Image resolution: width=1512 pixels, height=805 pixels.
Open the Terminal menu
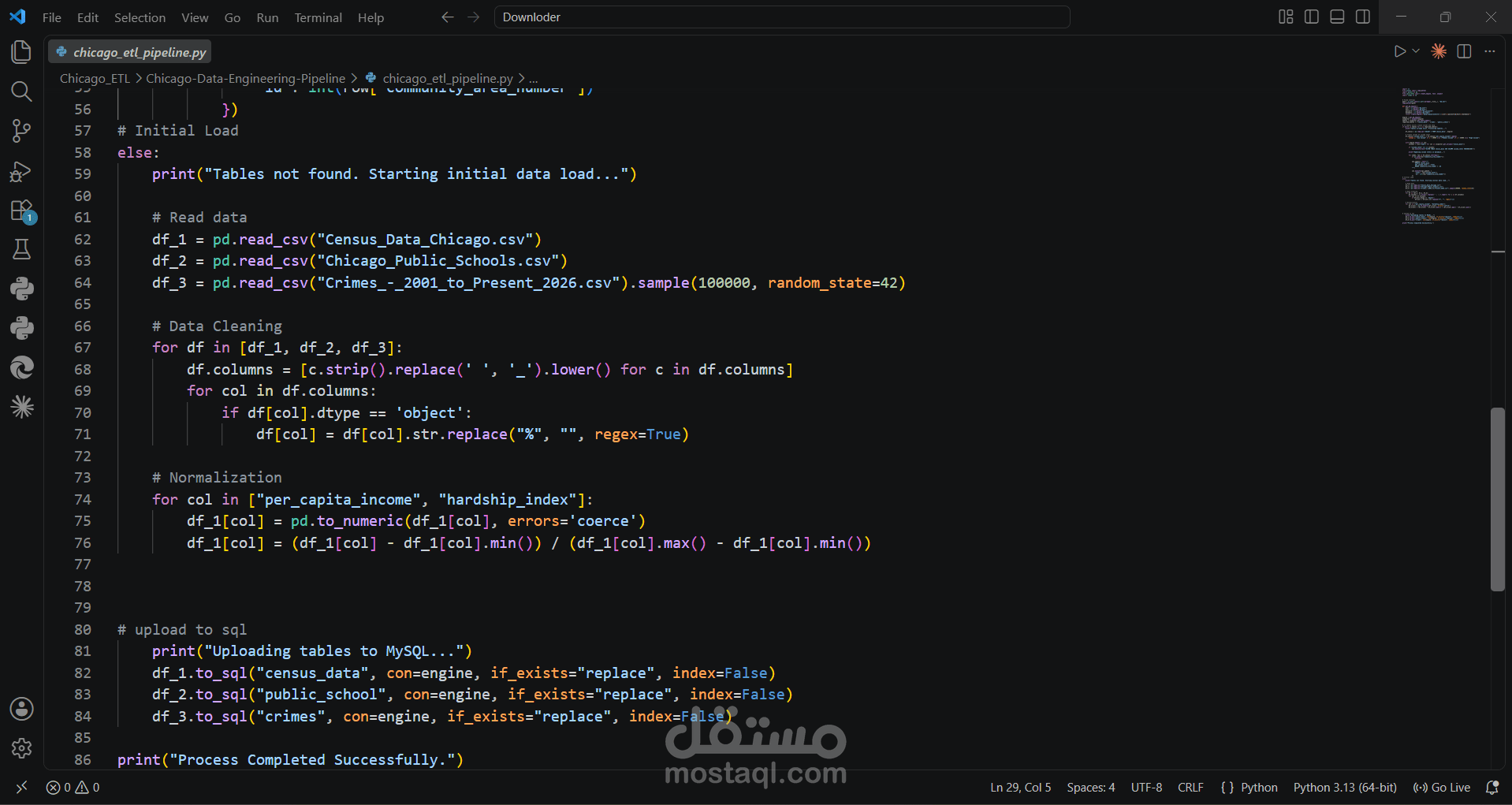pos(318,17)
